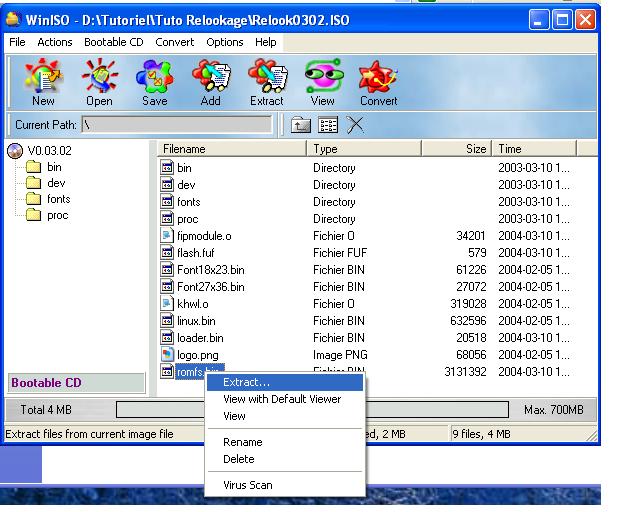The height and width of the screenshot is (512, 640).
Task: Click the Total 4 MB label
Action: point(46,410)
